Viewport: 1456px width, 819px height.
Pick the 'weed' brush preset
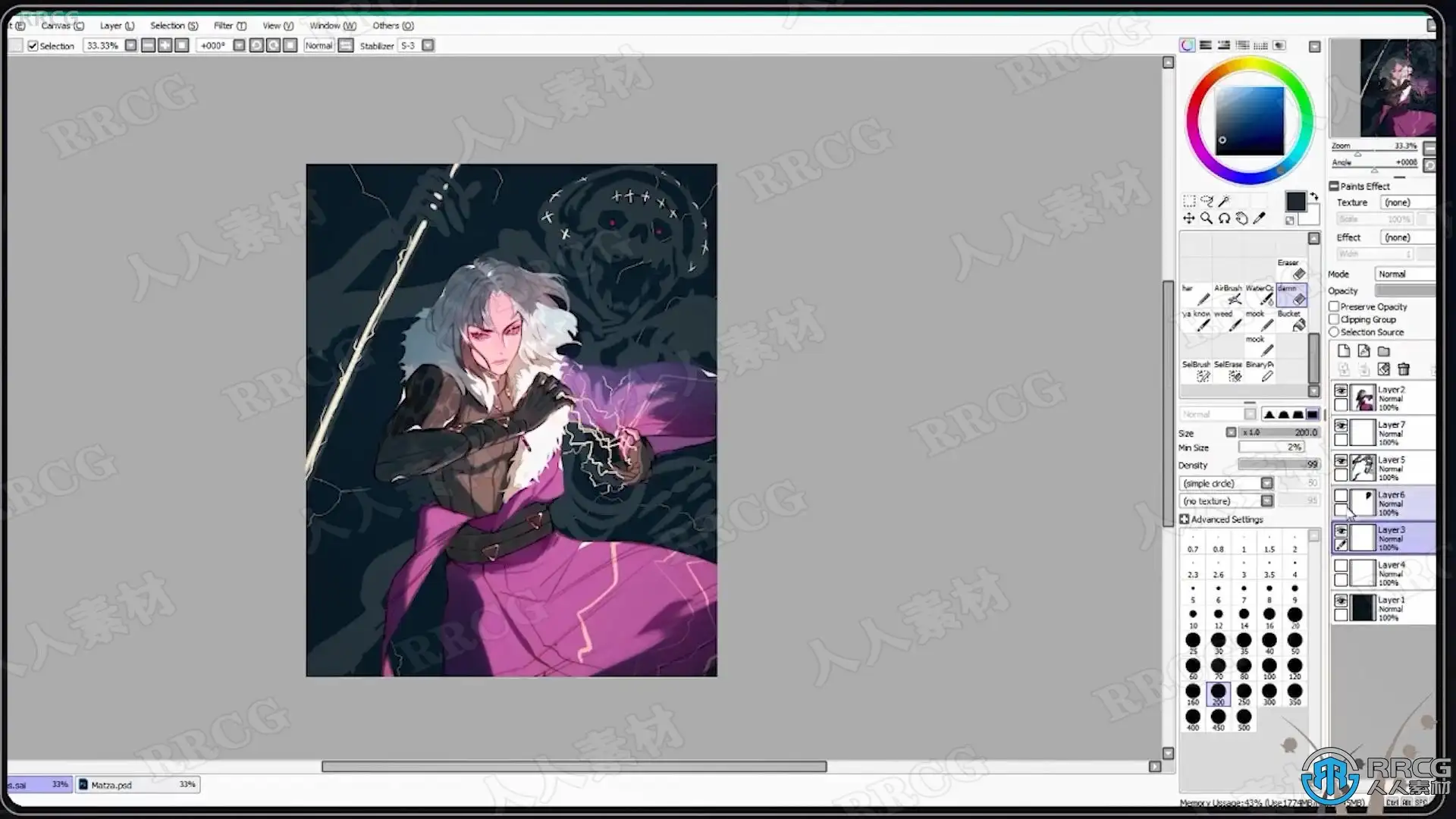(x=1228, y=321)
